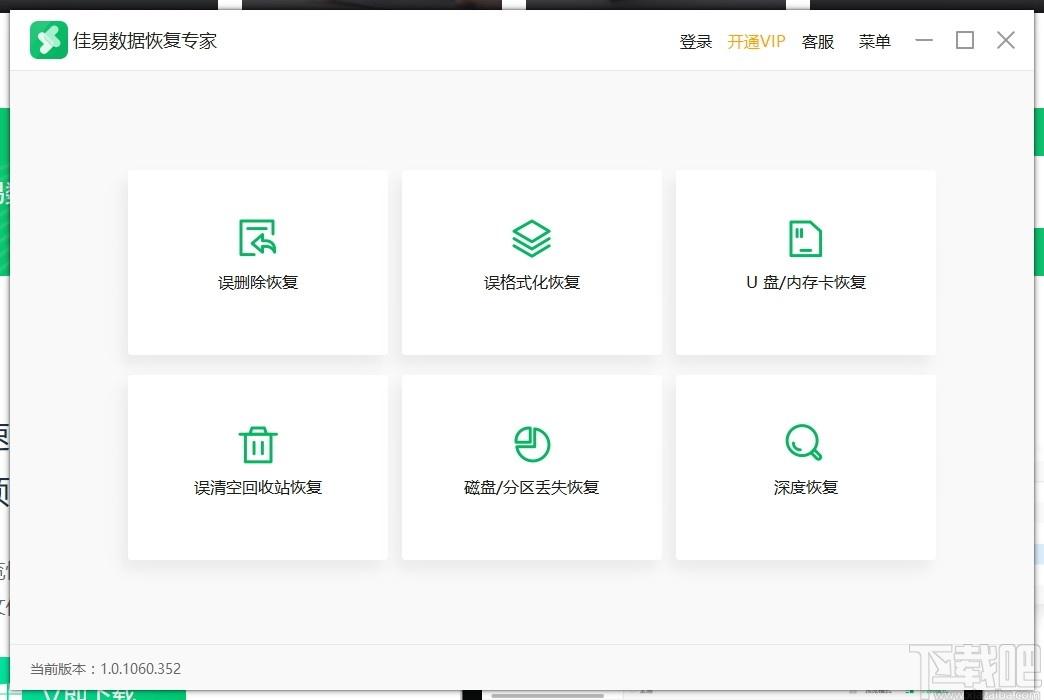Pick the 深度恢复 text label
Screen dimensions: 1044x700
point(806,488)
